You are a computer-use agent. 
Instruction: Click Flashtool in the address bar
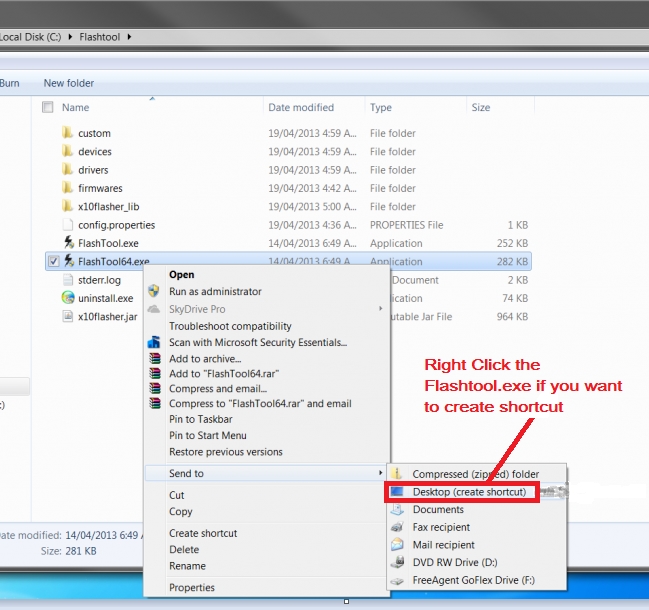[100, 37]
